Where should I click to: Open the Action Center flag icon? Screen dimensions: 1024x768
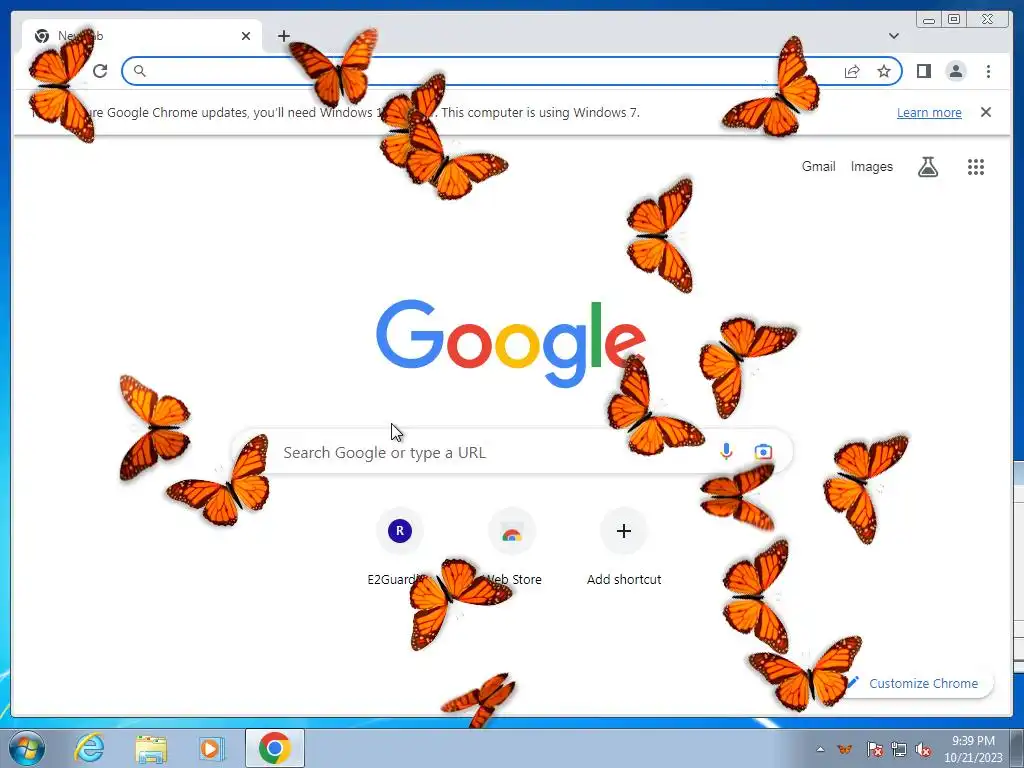[874, 749]
